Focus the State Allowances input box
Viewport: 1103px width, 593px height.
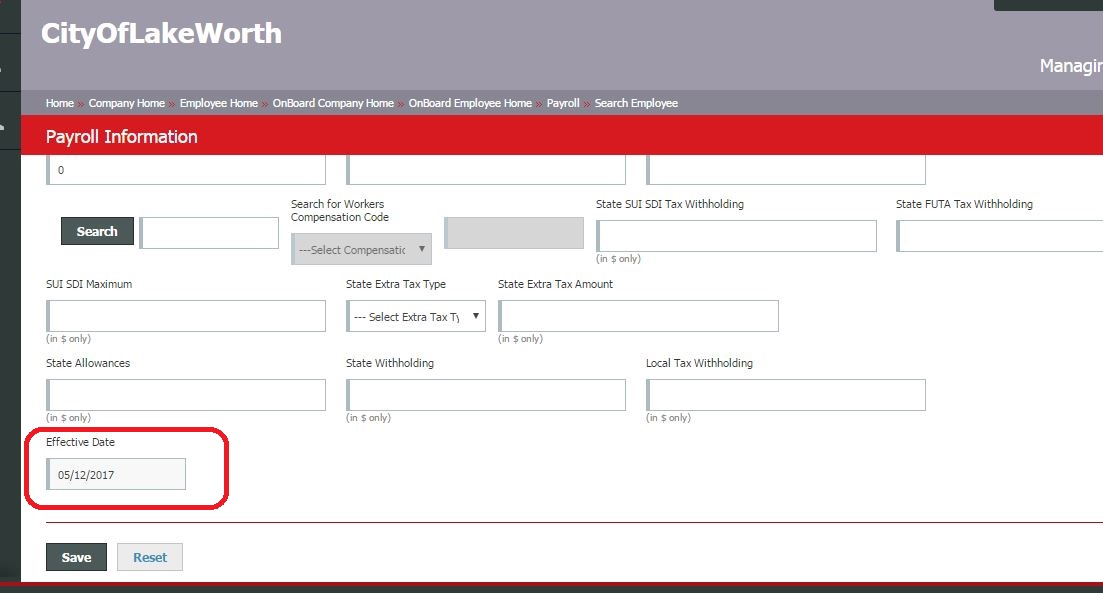coord(187,395)
